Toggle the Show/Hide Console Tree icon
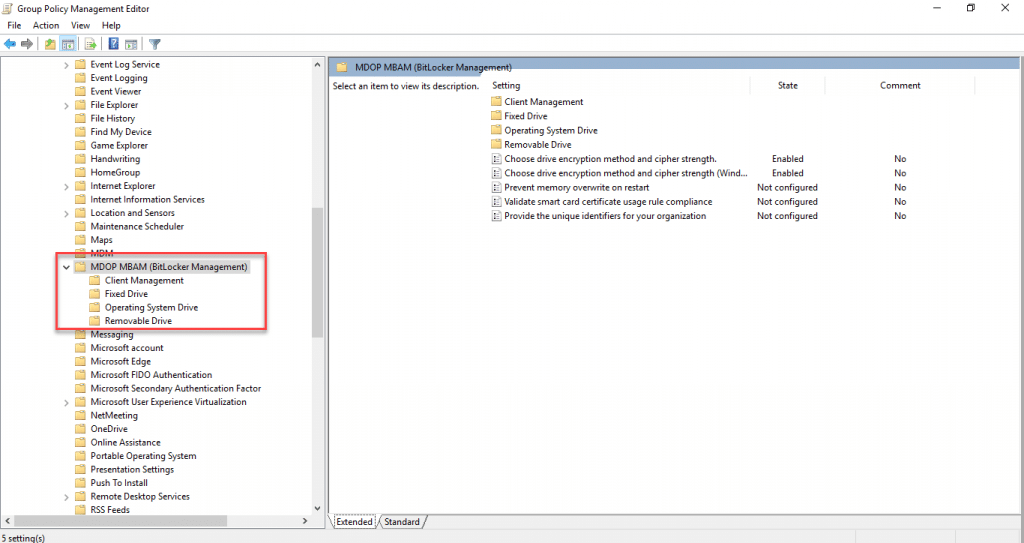The height and width of the screenshot is (543, 1024). 68,44
